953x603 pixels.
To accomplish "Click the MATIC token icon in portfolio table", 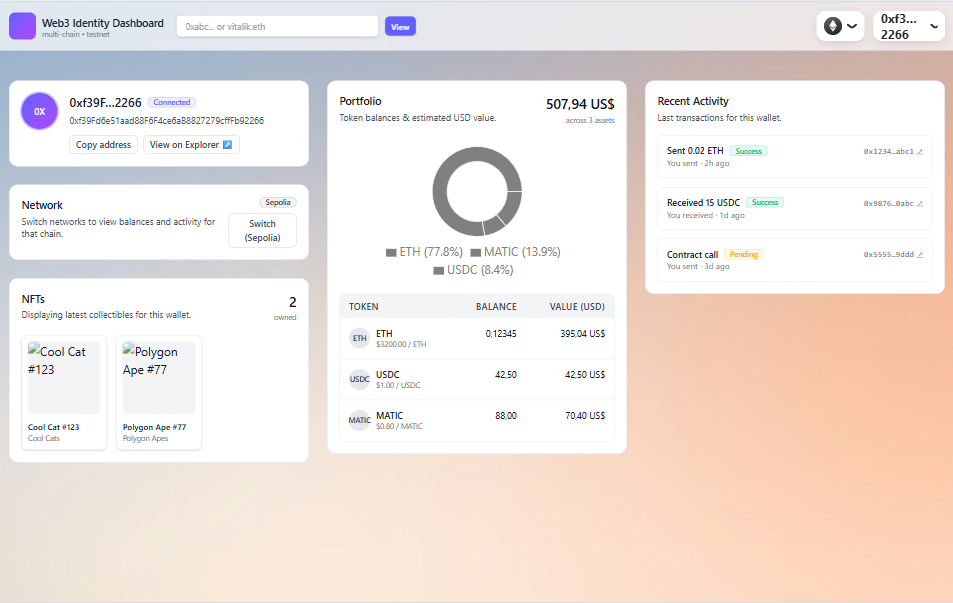I will pos(359,420).
